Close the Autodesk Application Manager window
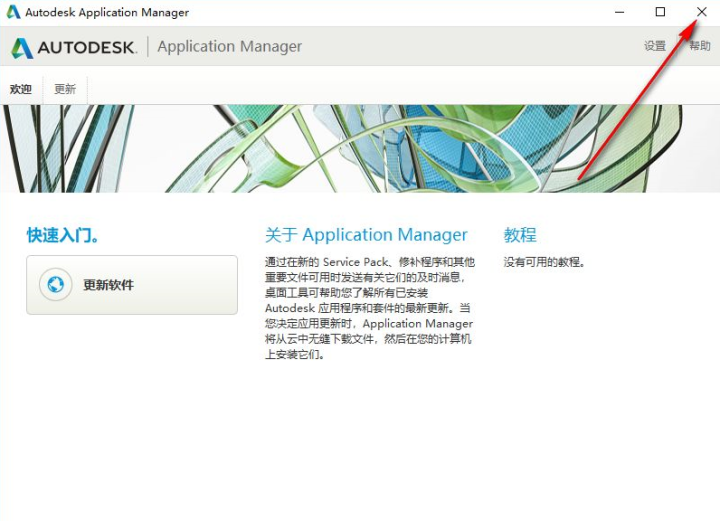Viewport: 720px width, 521px height. tap(701, 12)
